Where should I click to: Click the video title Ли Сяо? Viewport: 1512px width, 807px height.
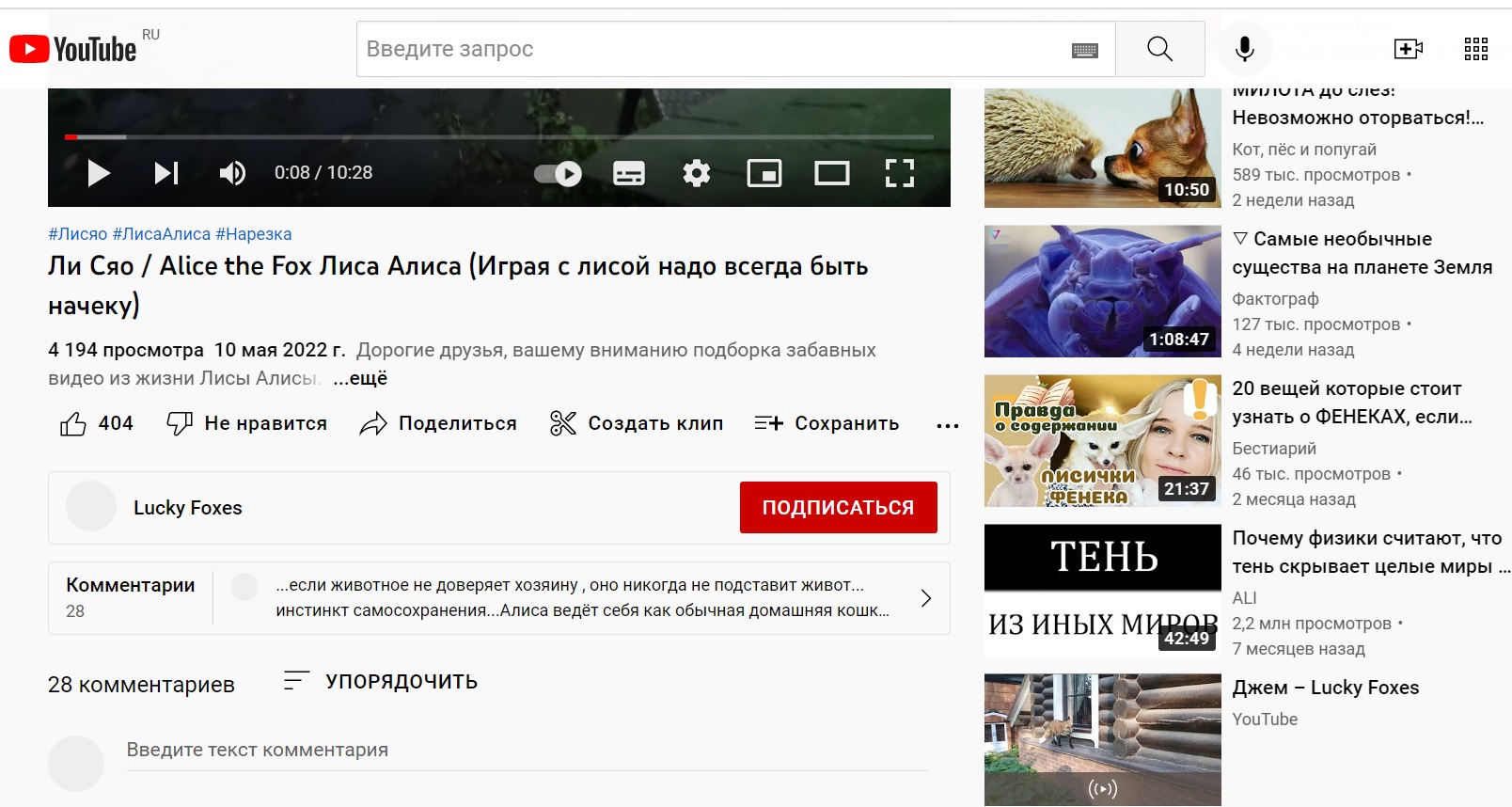tap(458, 285)
